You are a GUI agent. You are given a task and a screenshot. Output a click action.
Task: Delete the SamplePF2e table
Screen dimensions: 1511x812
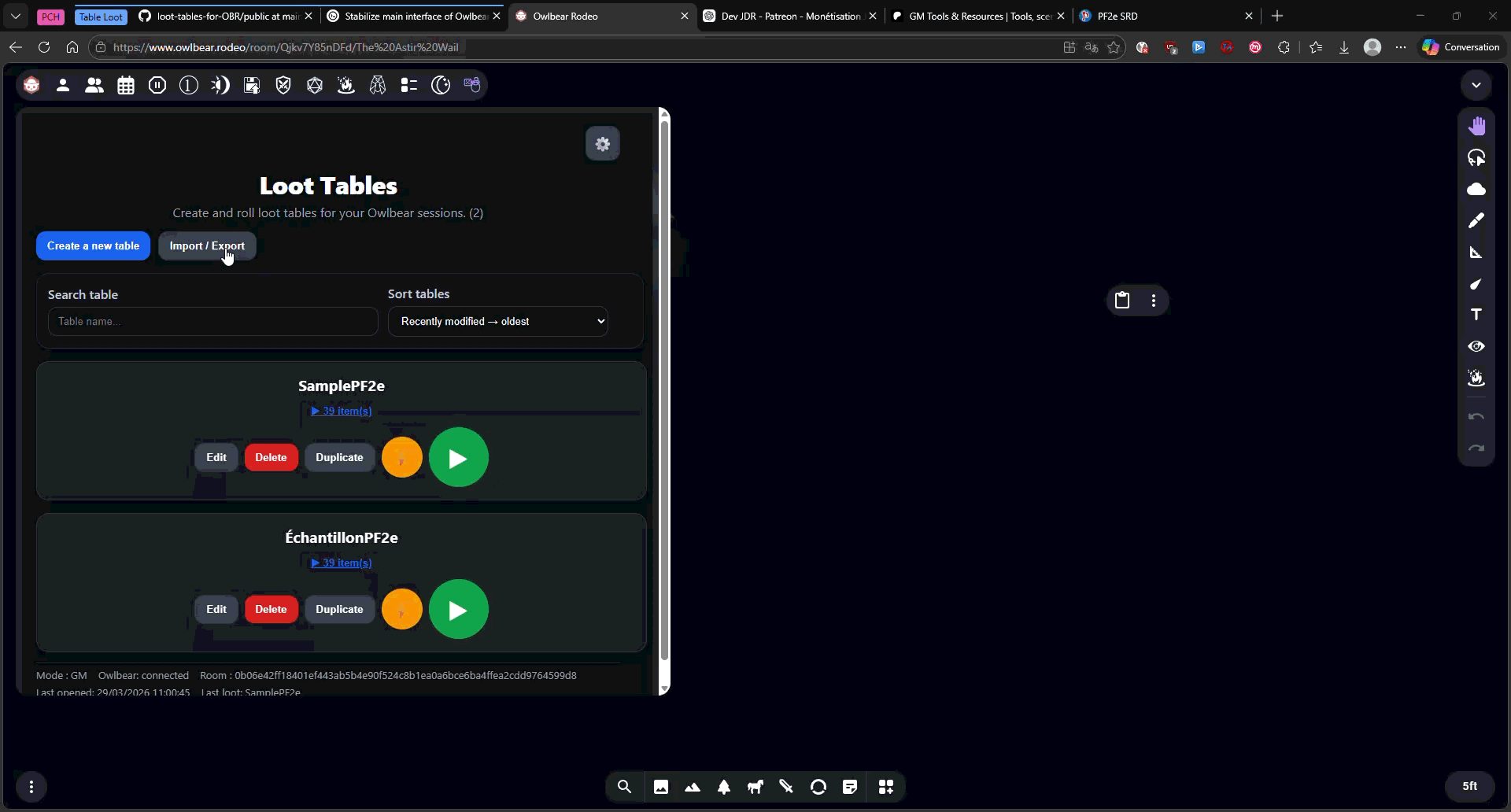pos(271,457)
